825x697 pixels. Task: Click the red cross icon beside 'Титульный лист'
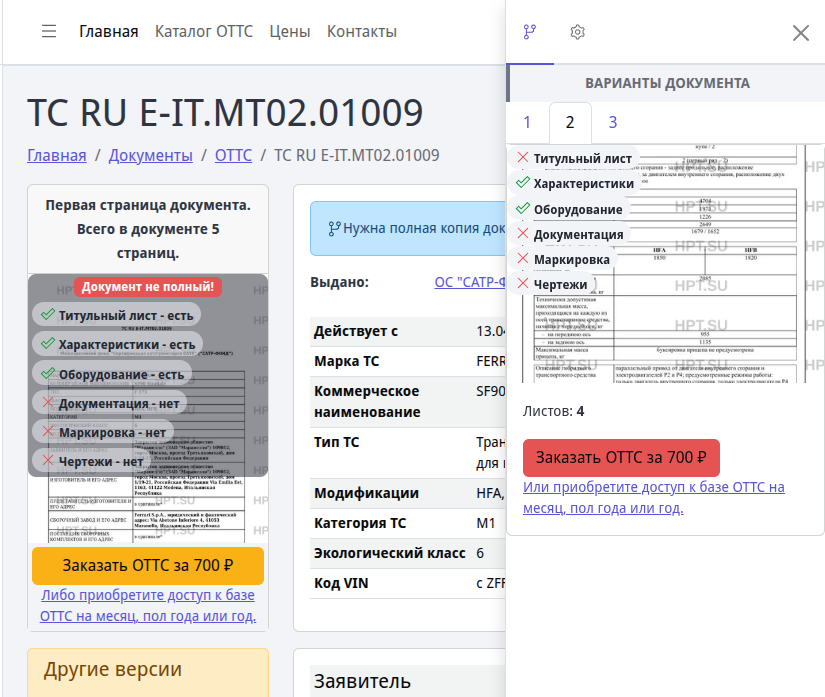[x=522, y=158]
